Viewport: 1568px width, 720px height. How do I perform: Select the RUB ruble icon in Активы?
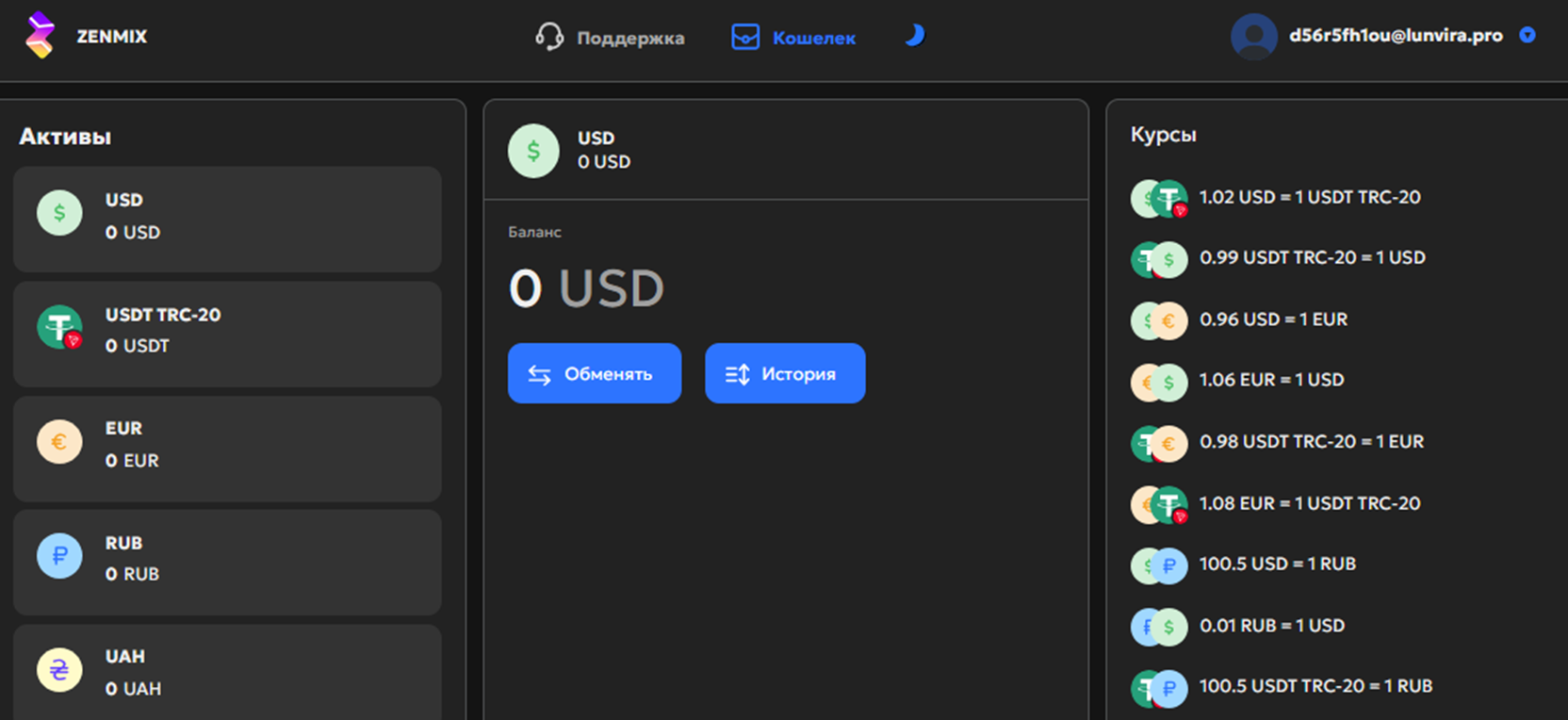click(59, 556)
